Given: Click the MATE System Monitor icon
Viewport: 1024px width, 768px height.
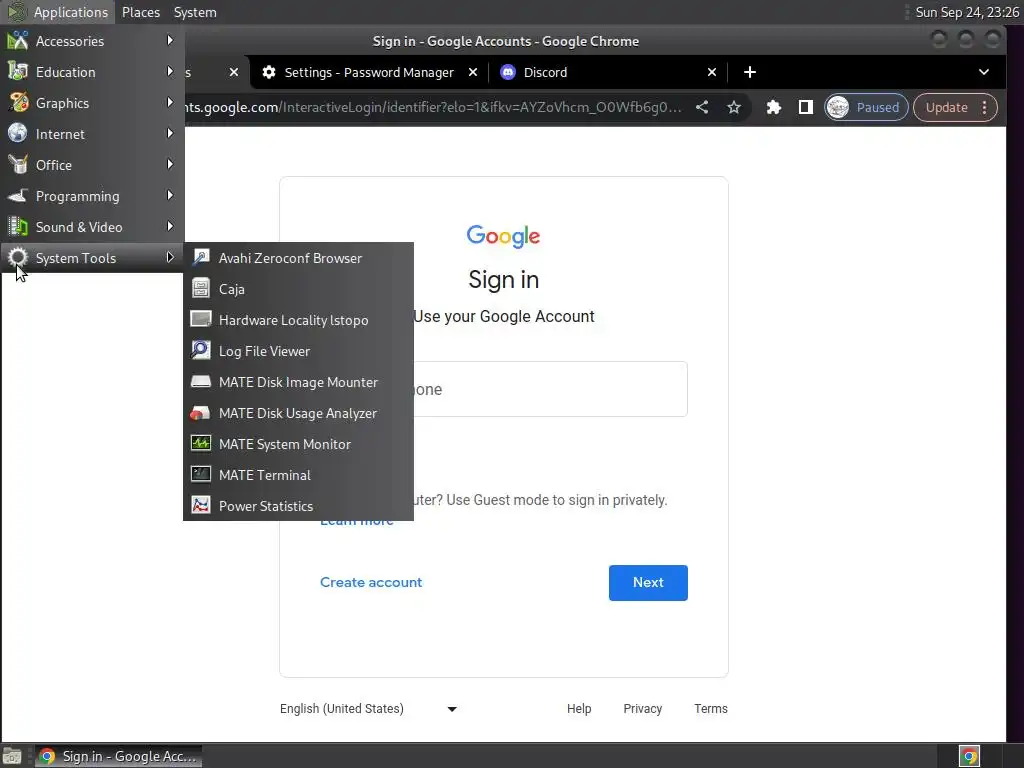Looking at the screenshot, I should [200, 444].
